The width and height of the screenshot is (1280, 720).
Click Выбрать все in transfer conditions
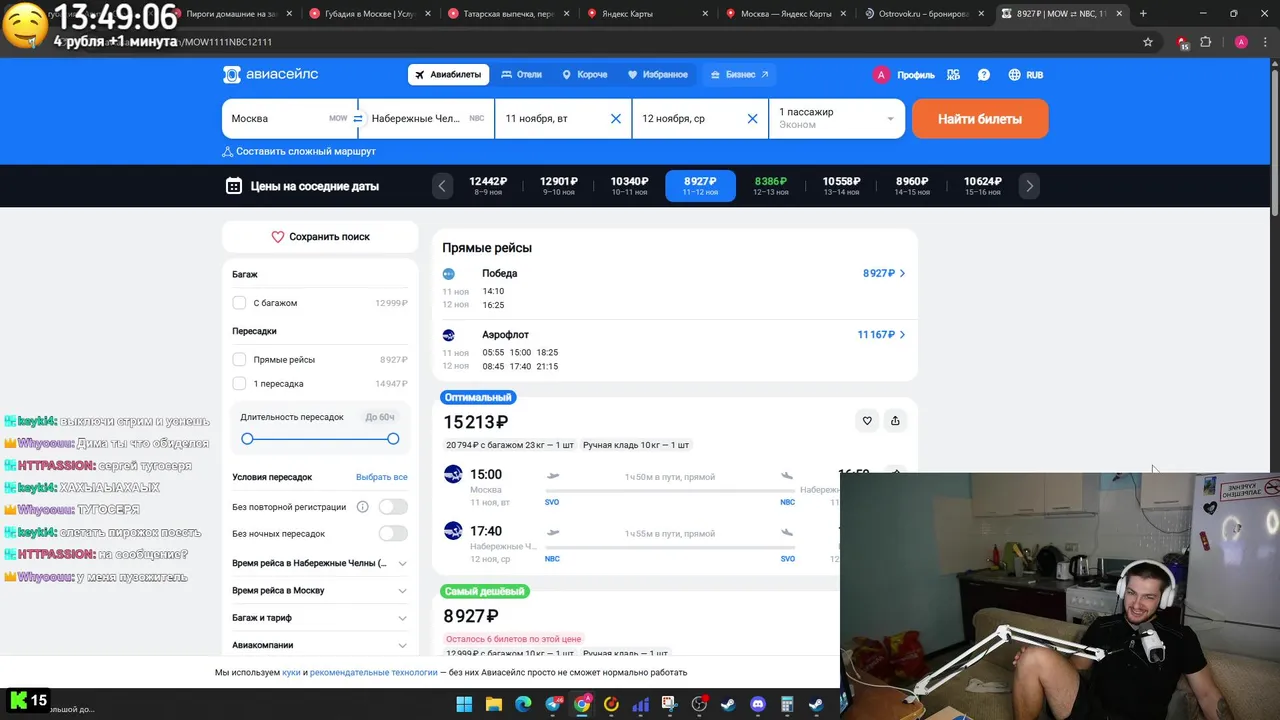(x=382, y=477)
